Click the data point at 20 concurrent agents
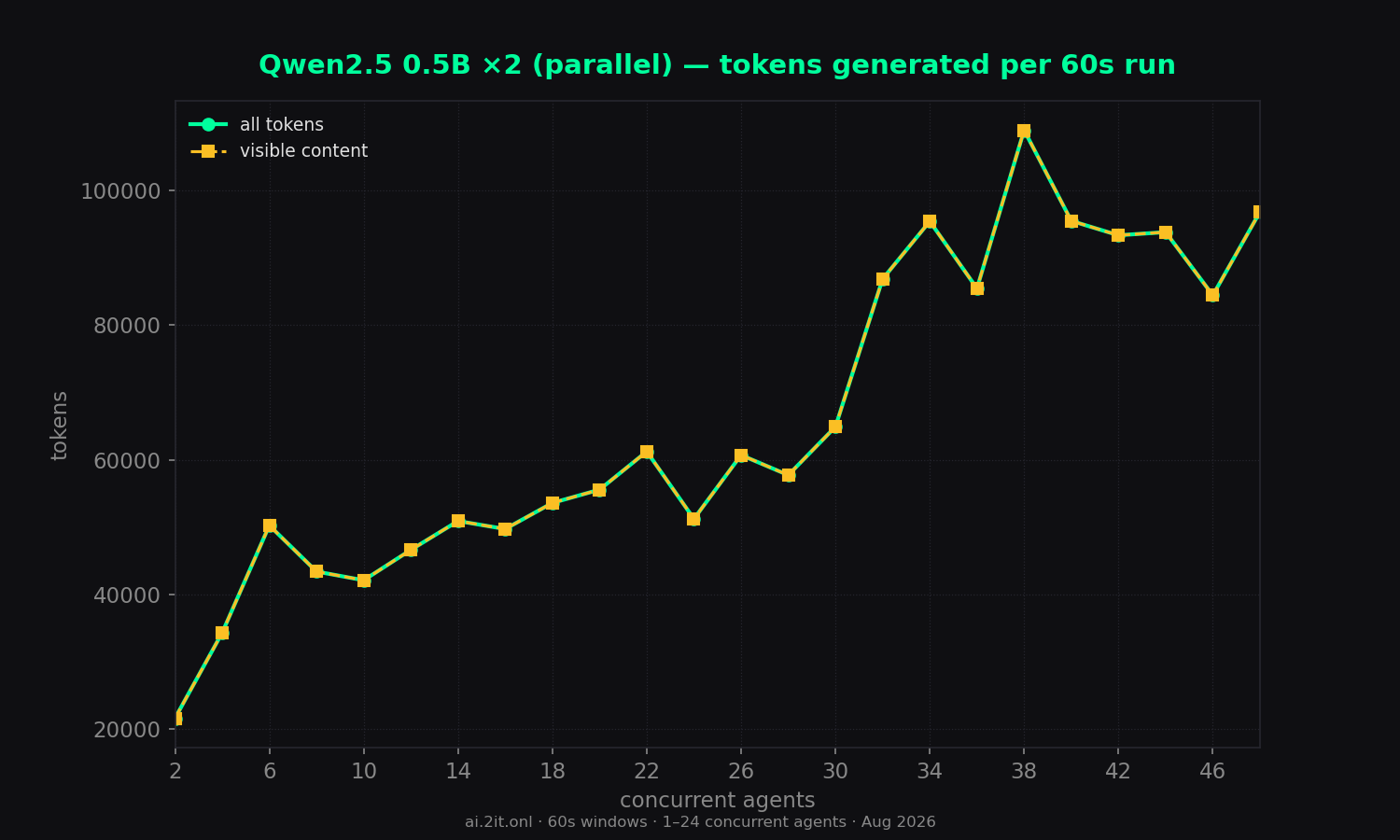This screenshot has height=840, width=1400. (599, 490)
